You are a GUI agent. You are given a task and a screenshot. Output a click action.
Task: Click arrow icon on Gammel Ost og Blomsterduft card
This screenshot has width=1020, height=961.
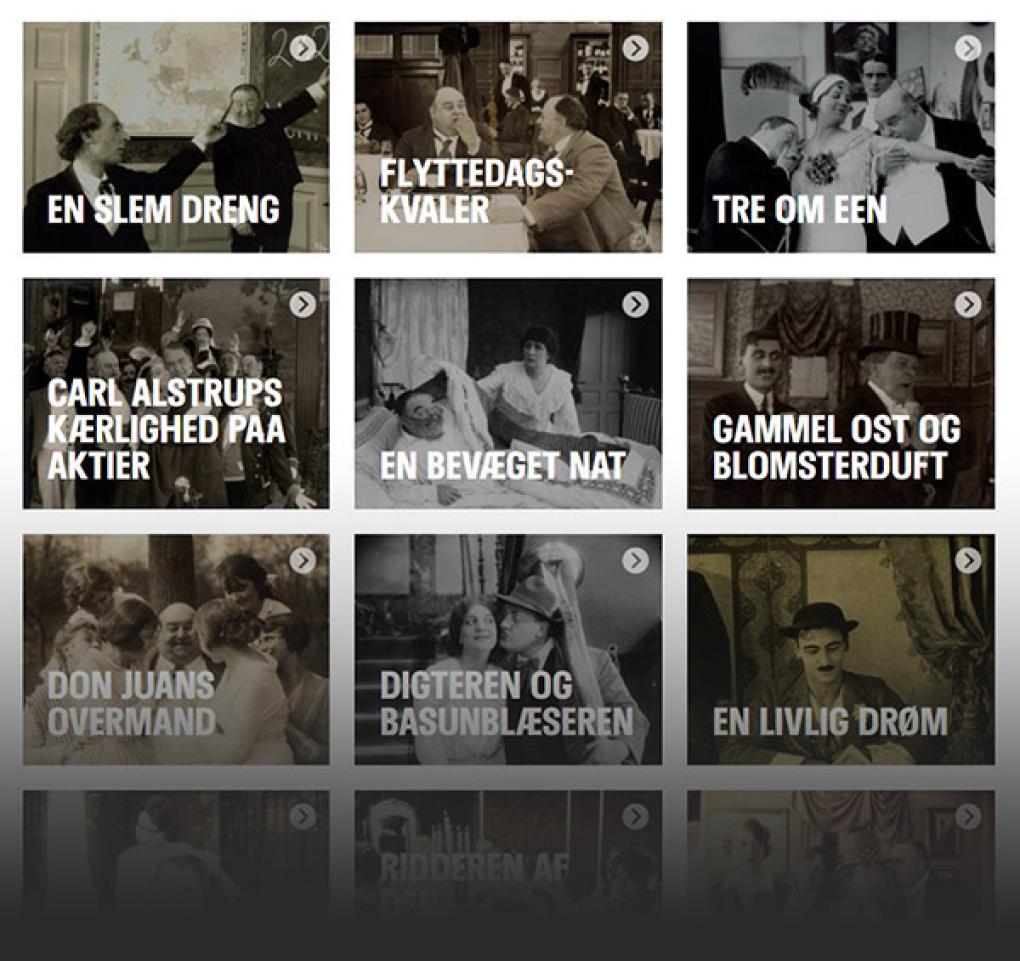968,305
